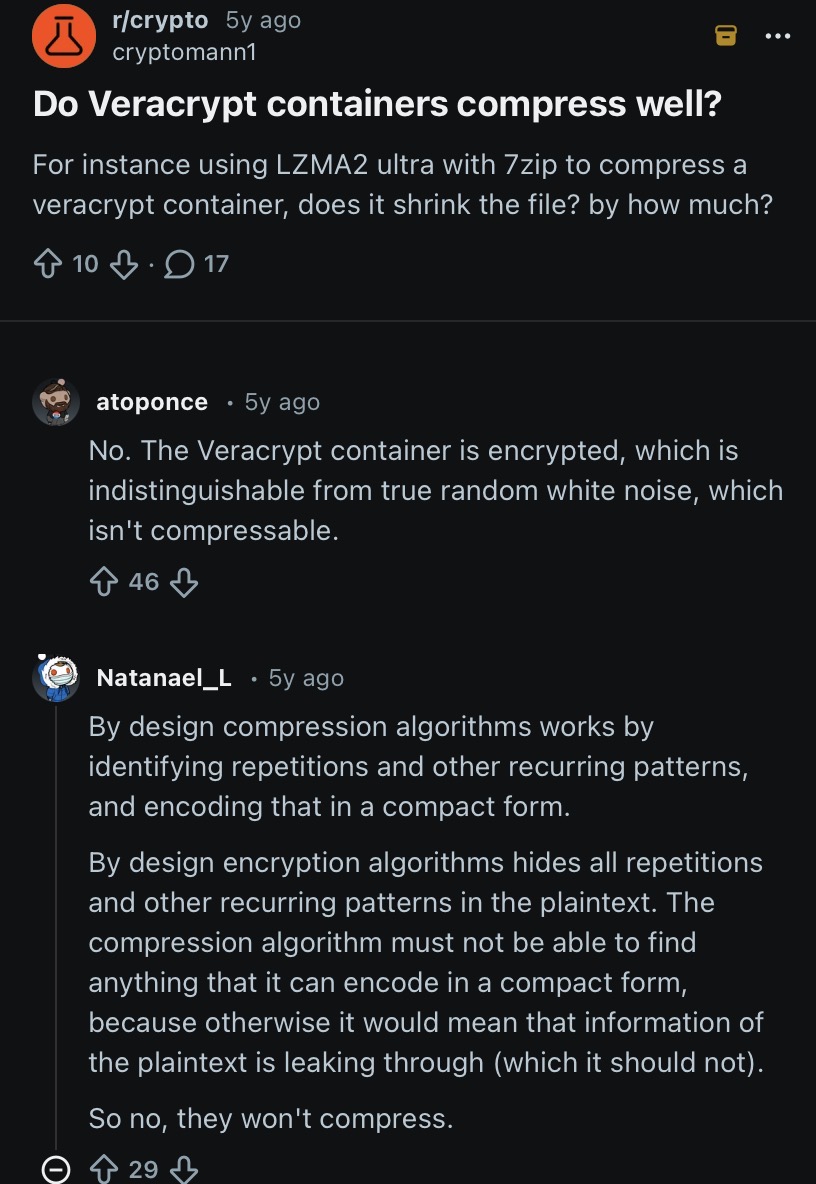Open the three-dot post options menu

777,36
